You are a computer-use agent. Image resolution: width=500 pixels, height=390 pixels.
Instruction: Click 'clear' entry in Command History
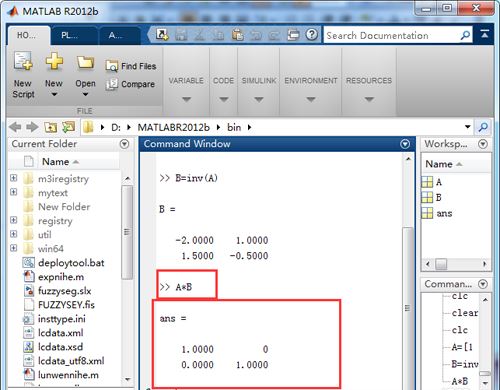pyautogui.click(x=465, y=313)
